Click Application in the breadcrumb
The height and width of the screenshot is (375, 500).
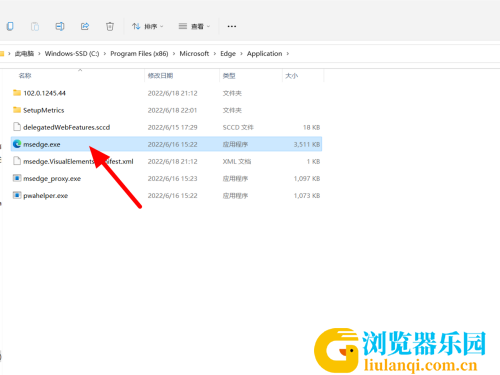[264, 54]
